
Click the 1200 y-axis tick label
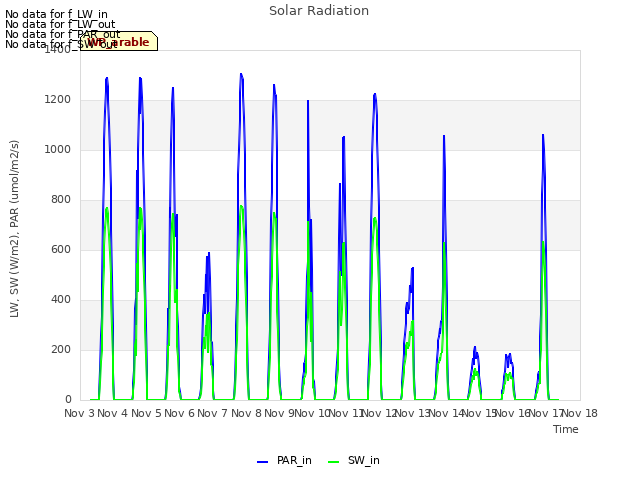pyautogui.click(x=58, y=100)
